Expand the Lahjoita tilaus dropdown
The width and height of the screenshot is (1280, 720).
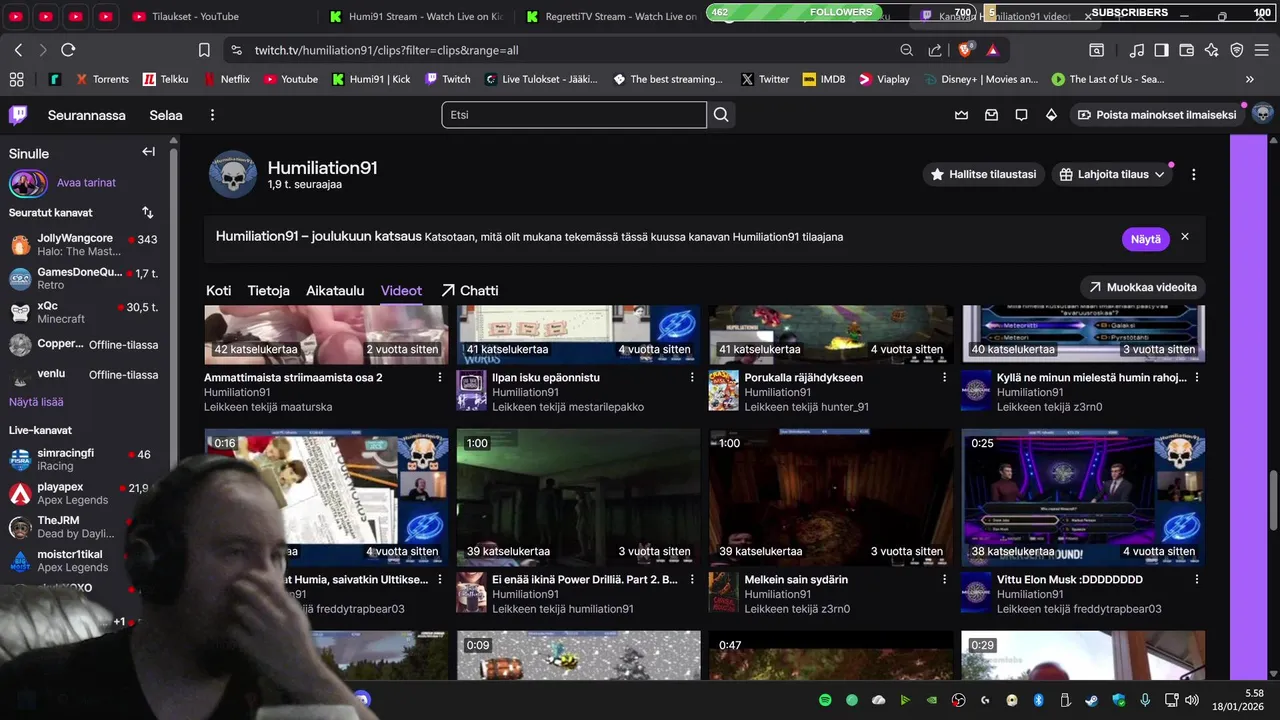click(1111, 174)
